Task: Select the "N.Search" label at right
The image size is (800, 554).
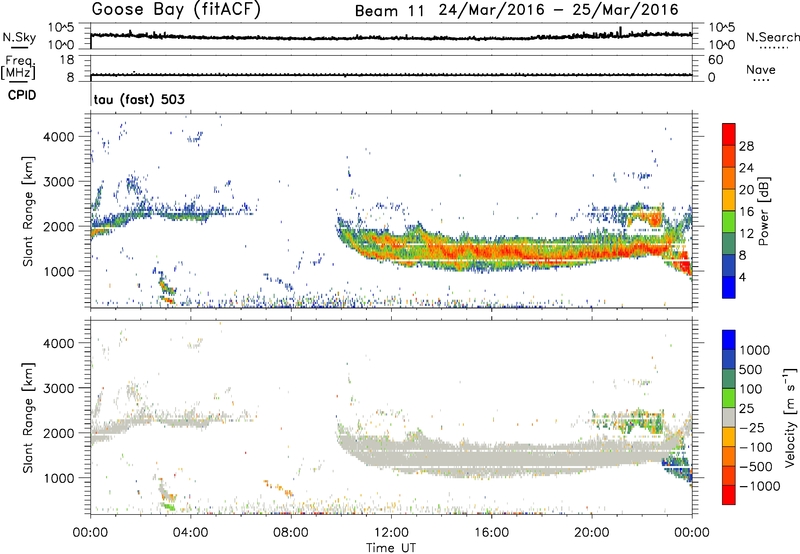Action: [772, 37]
